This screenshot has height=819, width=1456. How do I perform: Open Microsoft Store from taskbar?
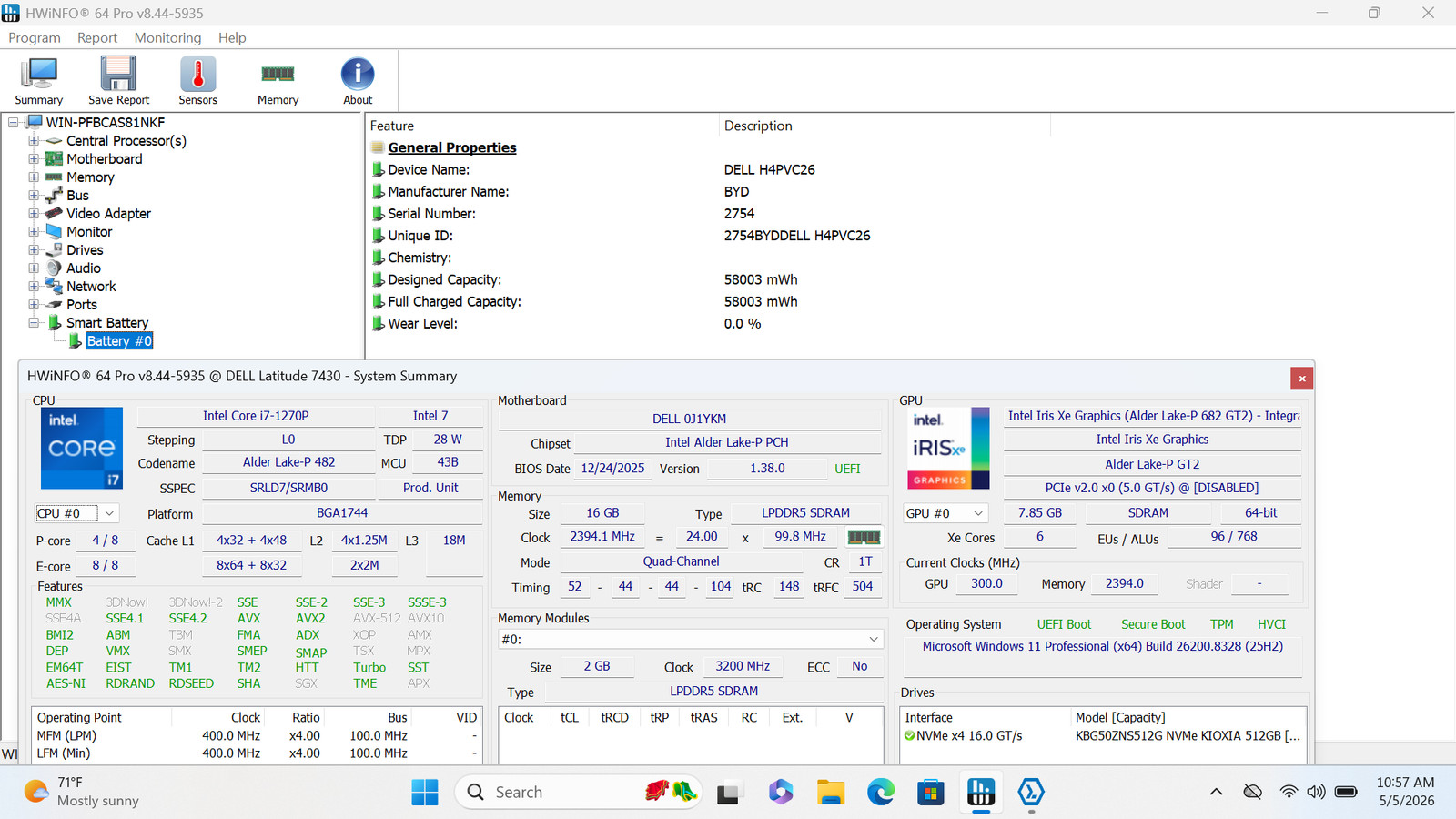(x=930, y=793)
